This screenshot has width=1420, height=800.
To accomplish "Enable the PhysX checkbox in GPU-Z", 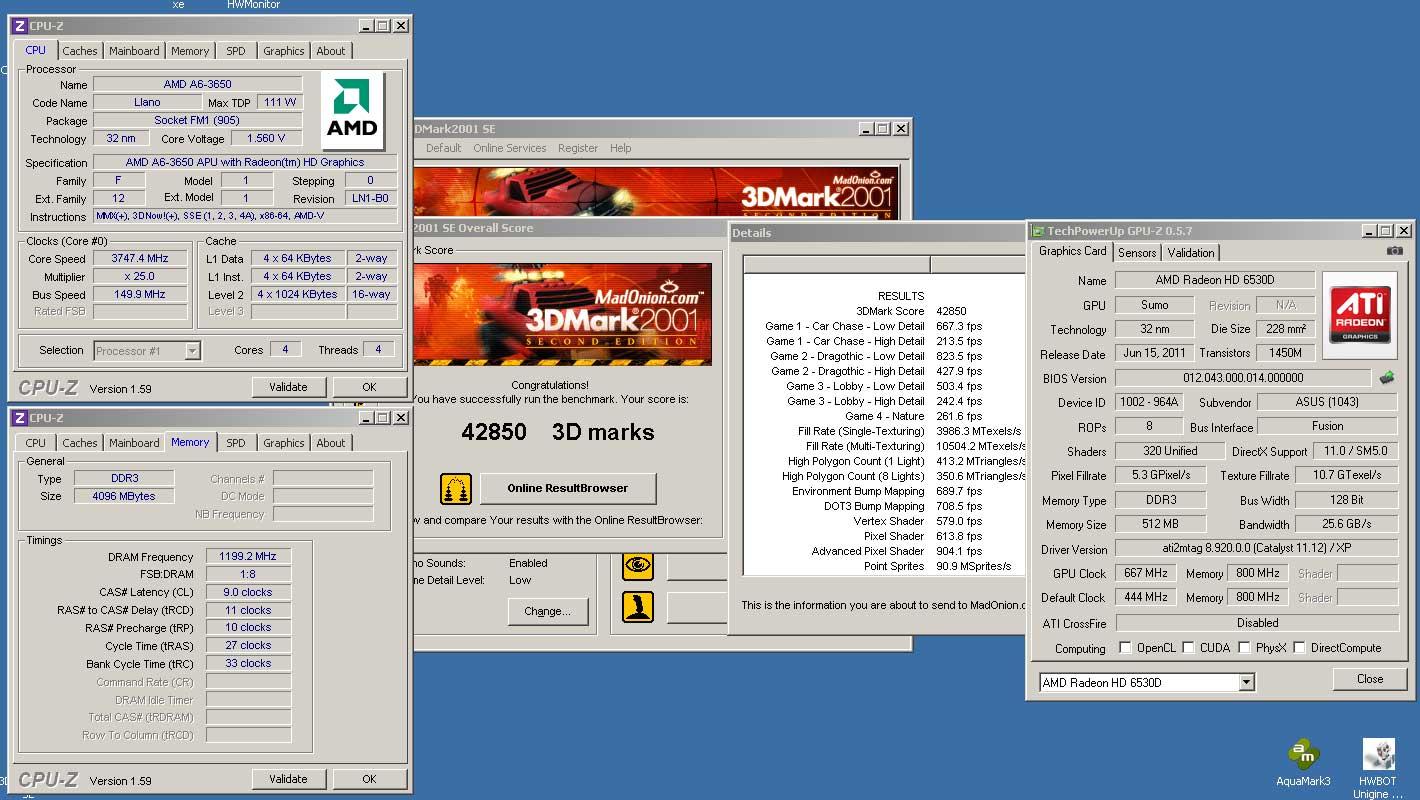I will 1244,648.
